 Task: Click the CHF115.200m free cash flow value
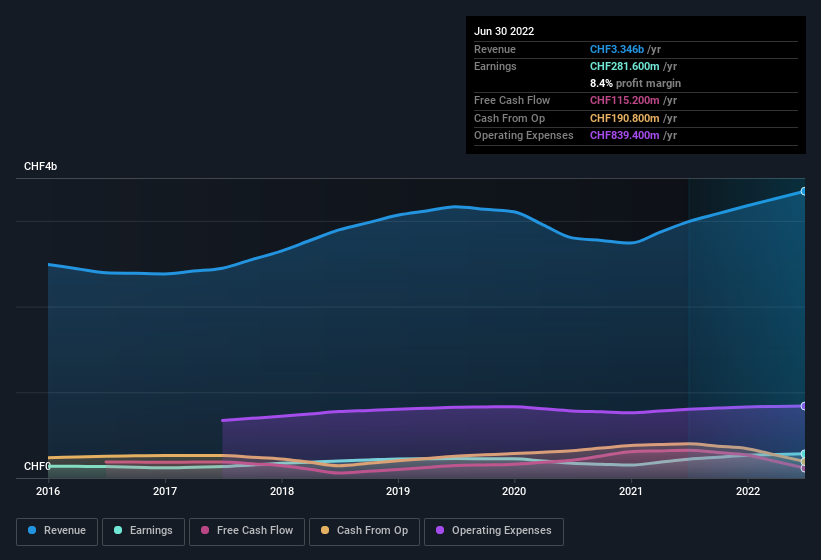(x=625, y=100)
